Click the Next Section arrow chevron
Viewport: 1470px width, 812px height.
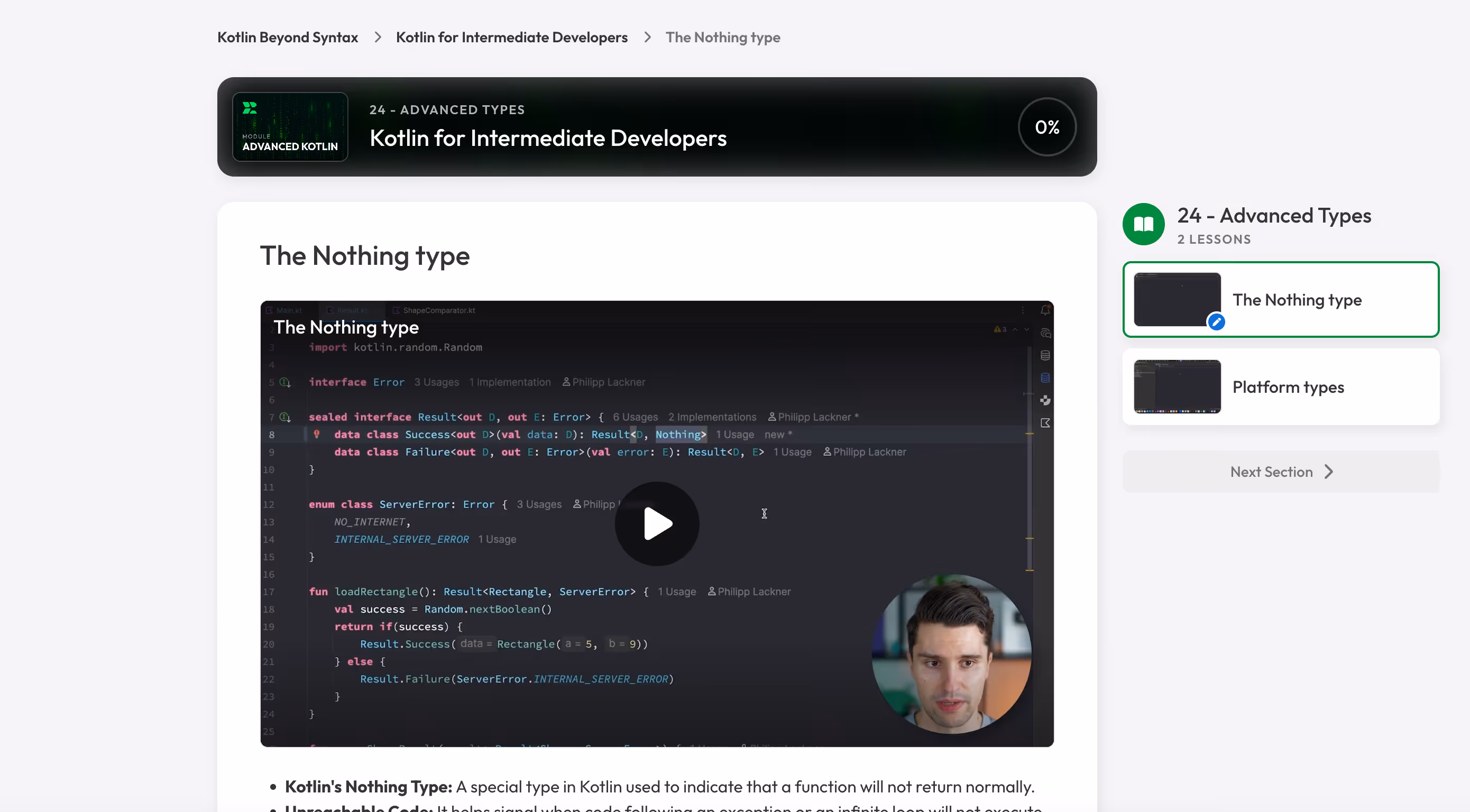(1329, 472)
